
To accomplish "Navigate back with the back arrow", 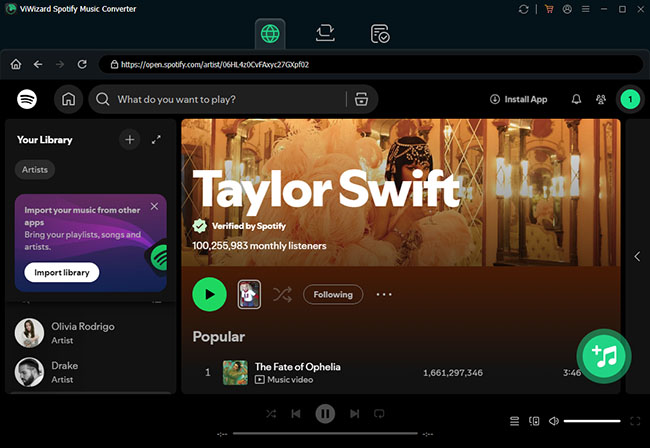I will tap(38, 64).
